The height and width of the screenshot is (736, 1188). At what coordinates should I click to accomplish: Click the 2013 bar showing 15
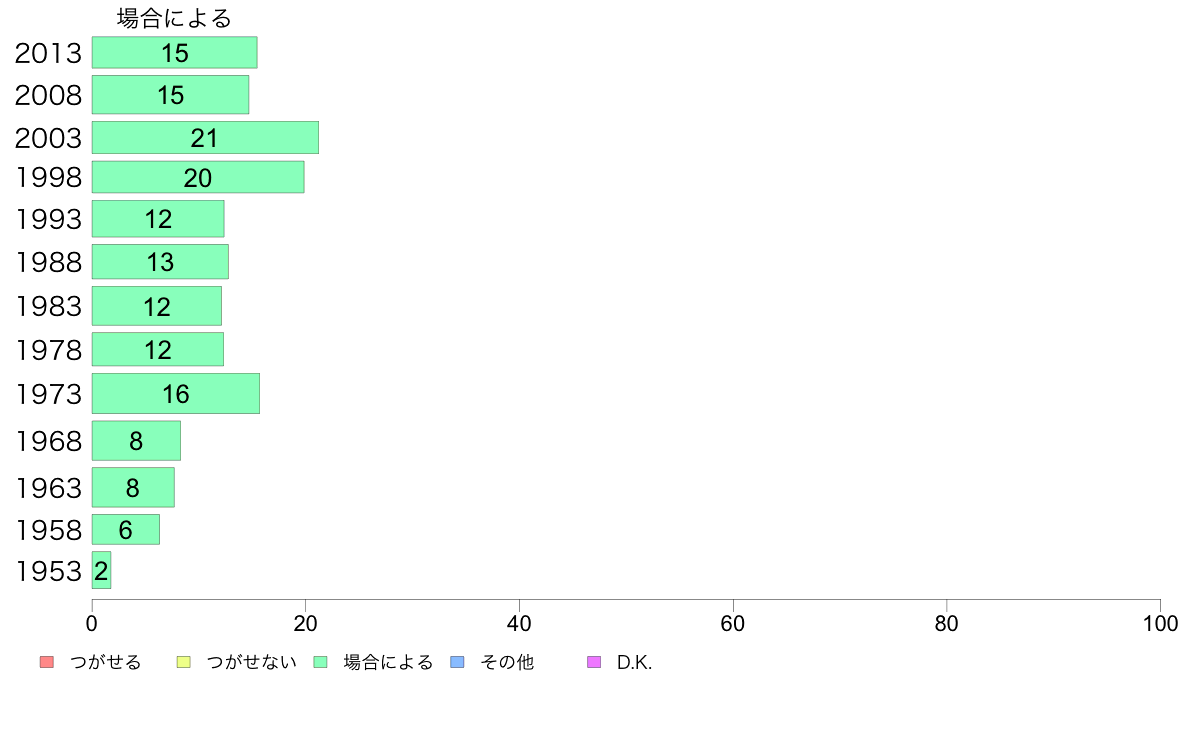(174, 52)
